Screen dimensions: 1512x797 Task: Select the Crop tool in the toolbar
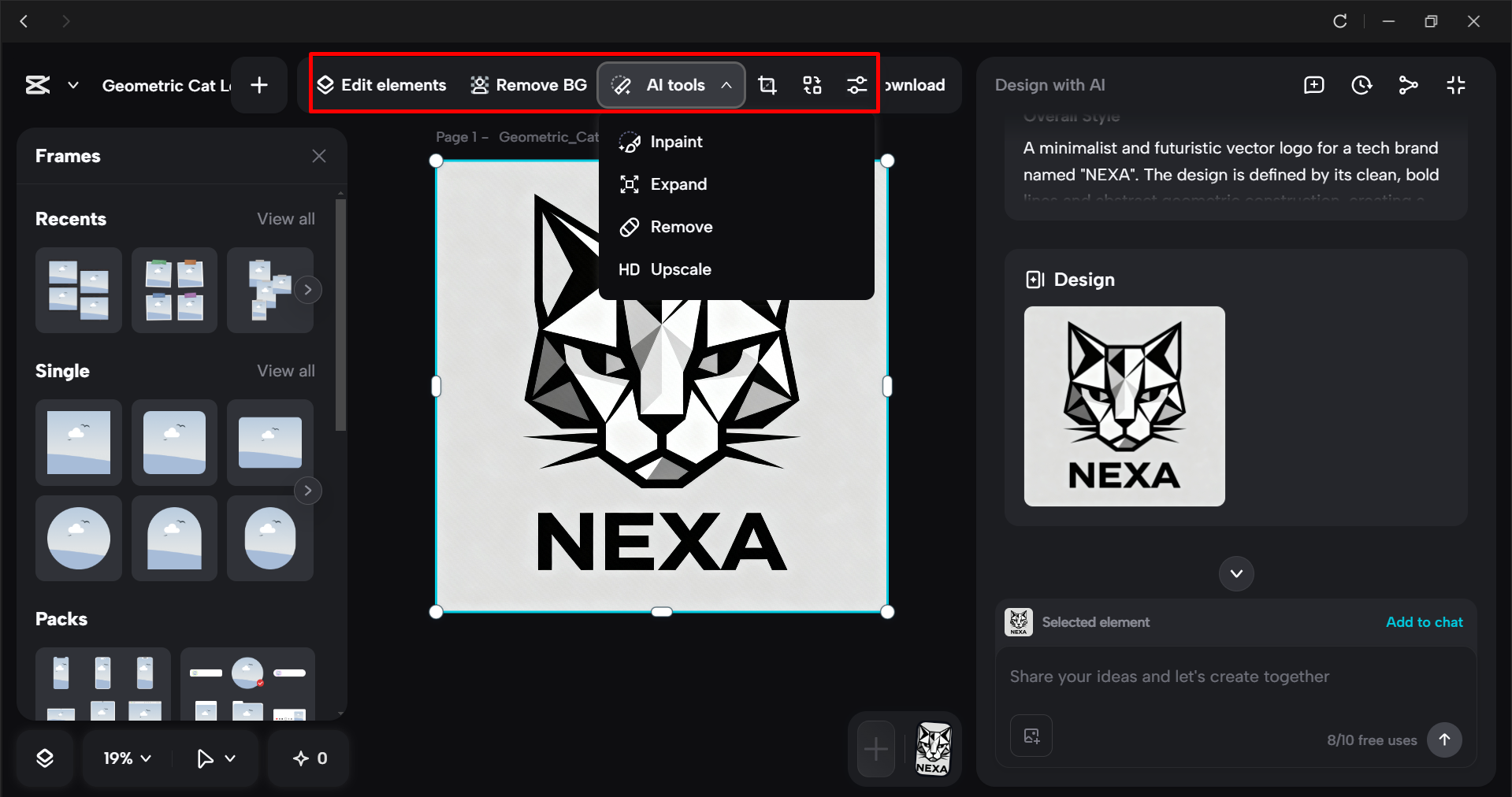pyautogui.click(x=767, y=85)
